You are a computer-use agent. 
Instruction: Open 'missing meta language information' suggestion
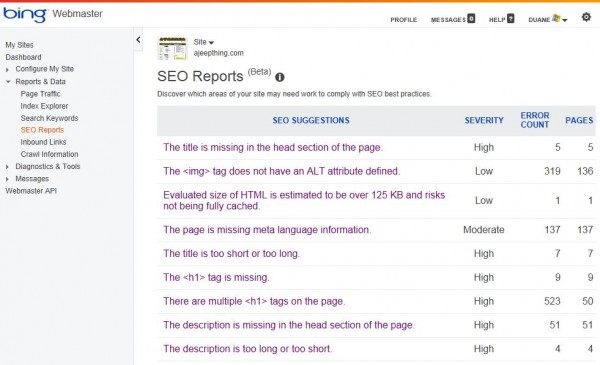tap(267, 230)
